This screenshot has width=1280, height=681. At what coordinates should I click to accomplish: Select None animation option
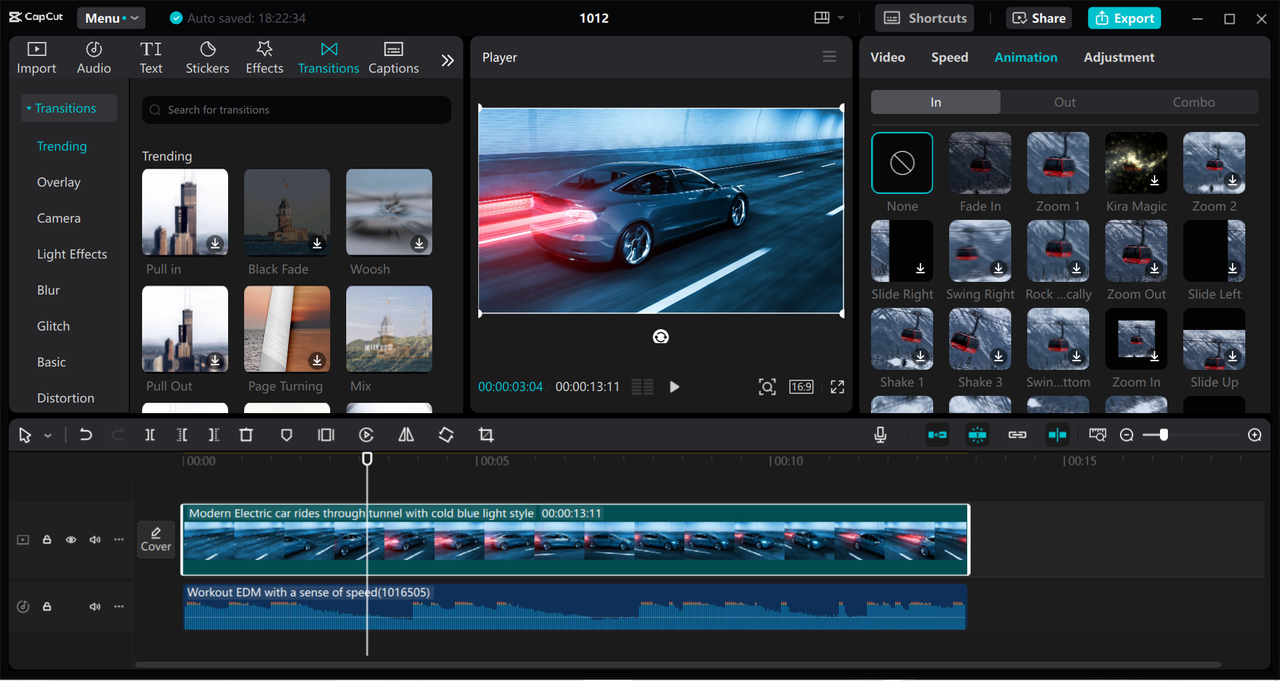902,163
